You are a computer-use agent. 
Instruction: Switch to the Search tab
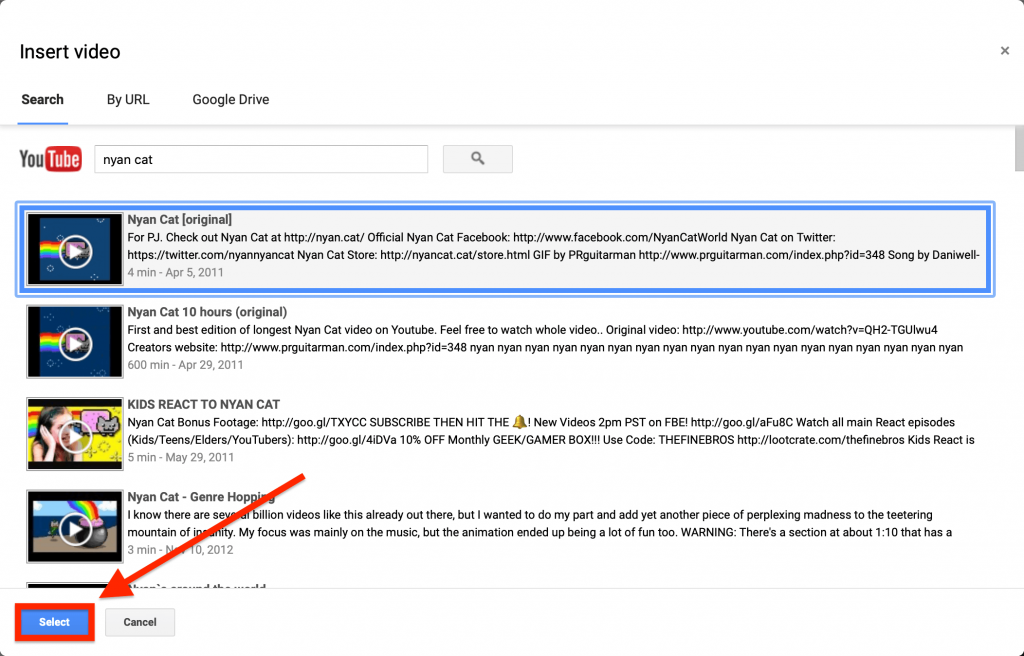coord(42,99)
